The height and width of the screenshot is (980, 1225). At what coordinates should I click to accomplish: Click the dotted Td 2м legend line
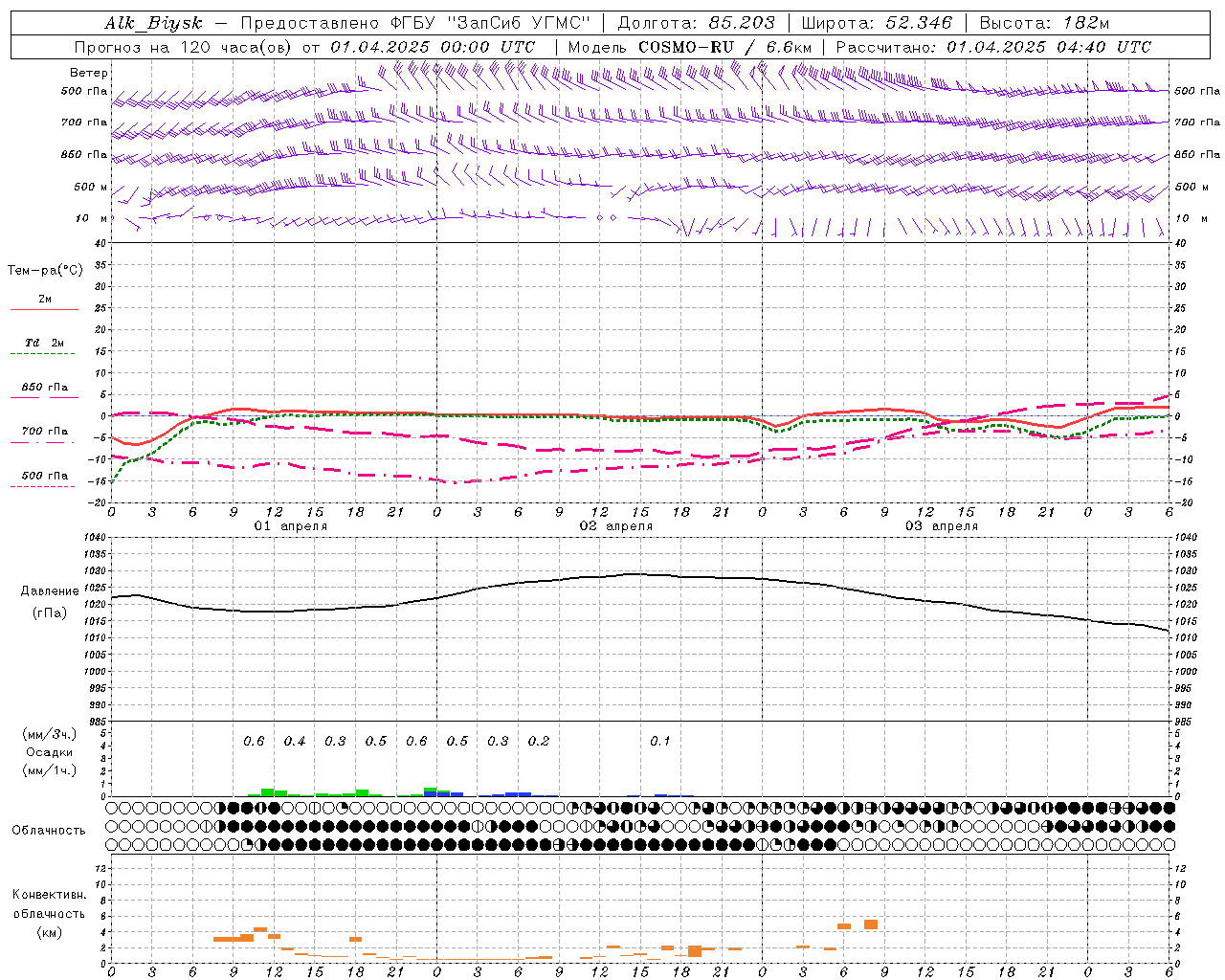44,354
